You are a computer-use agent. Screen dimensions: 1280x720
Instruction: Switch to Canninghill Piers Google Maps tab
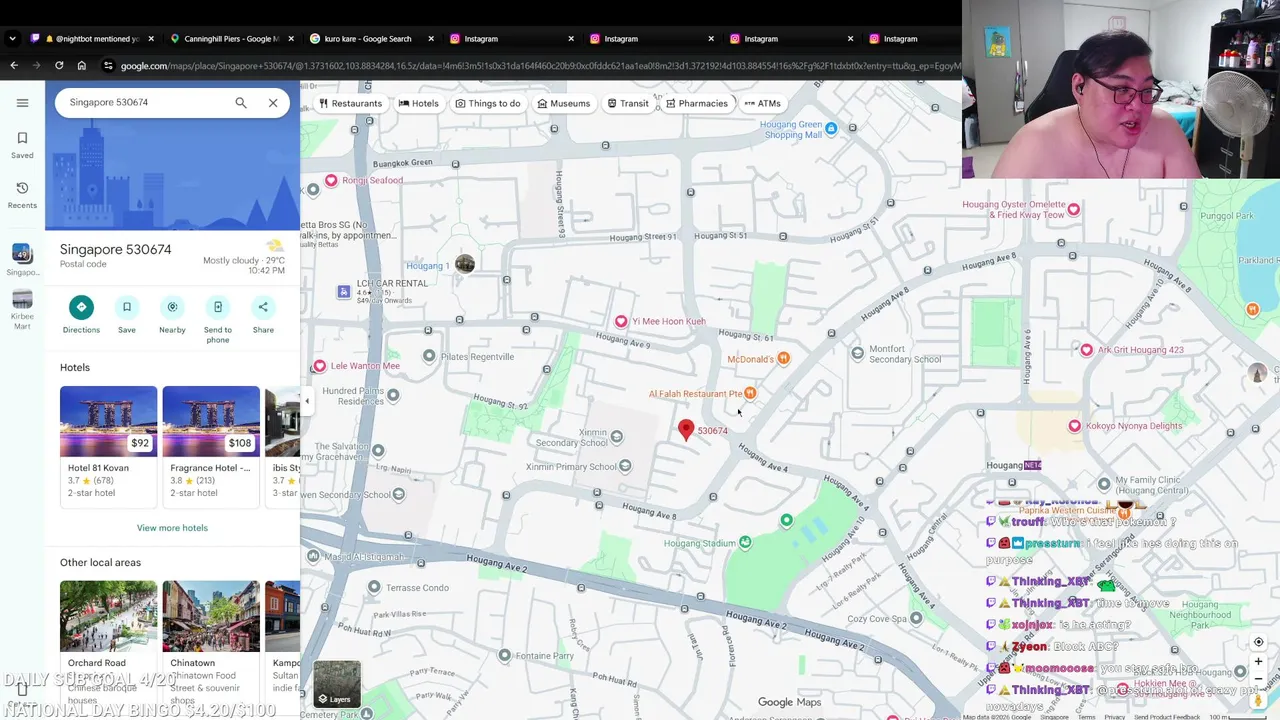[232, 39]
